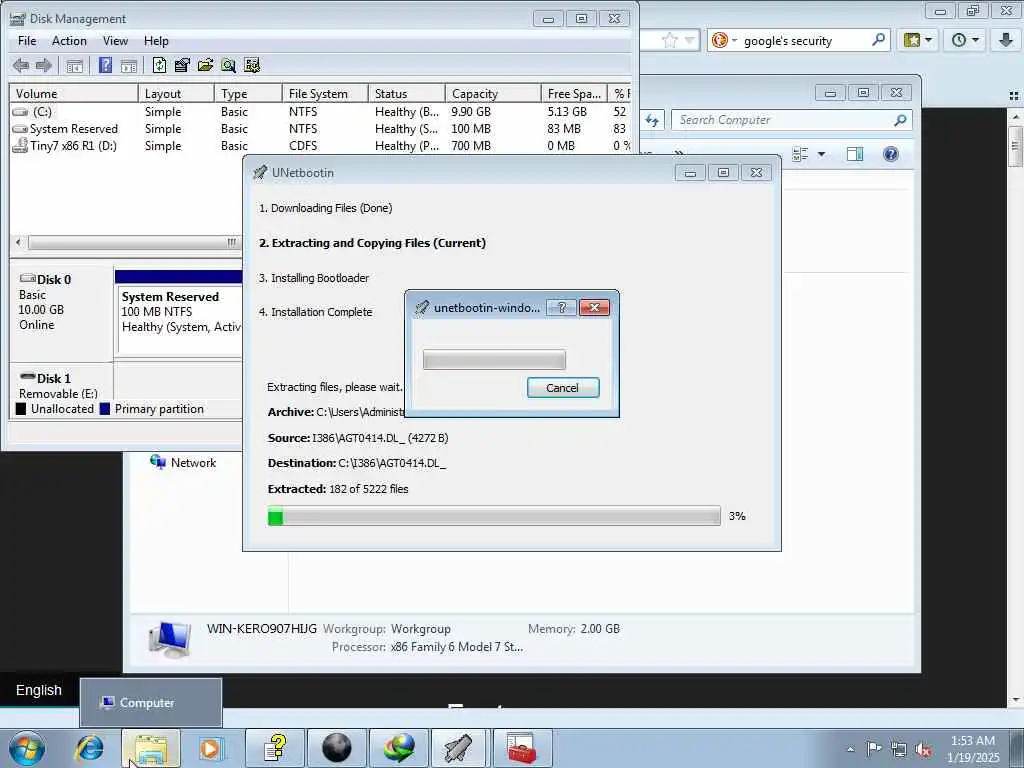The image size is (1024, 768).
Task: Toggle Show/Hide Console Tree icon in Disk Management
Action: (74, 65)
